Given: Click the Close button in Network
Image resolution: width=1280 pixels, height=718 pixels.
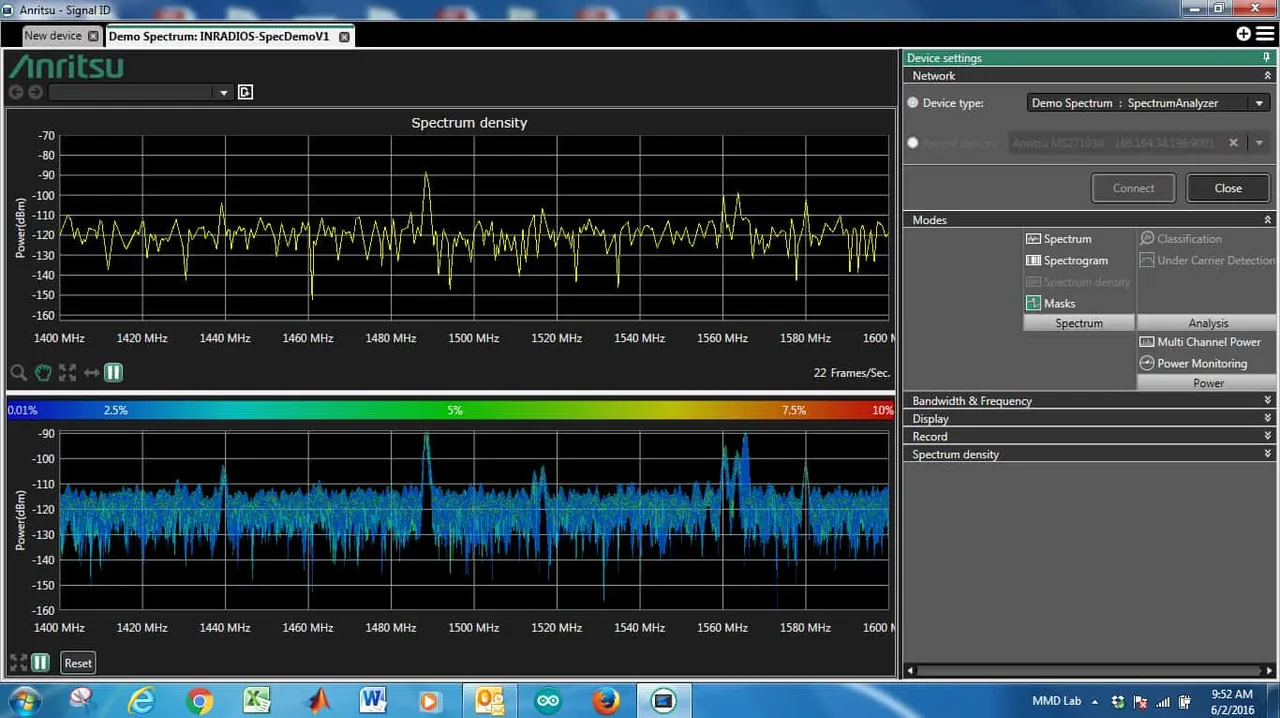Looking at the screenshot, I should tap(1228, 188).
